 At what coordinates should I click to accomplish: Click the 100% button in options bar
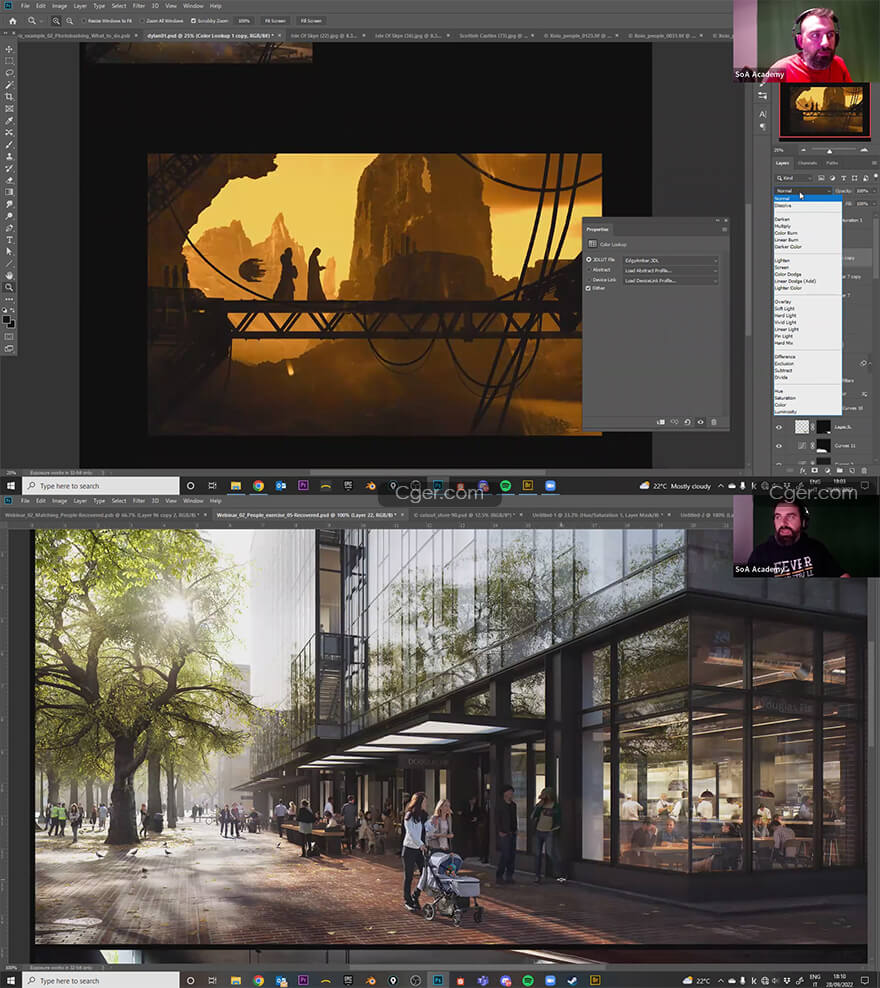pos(244,21)
